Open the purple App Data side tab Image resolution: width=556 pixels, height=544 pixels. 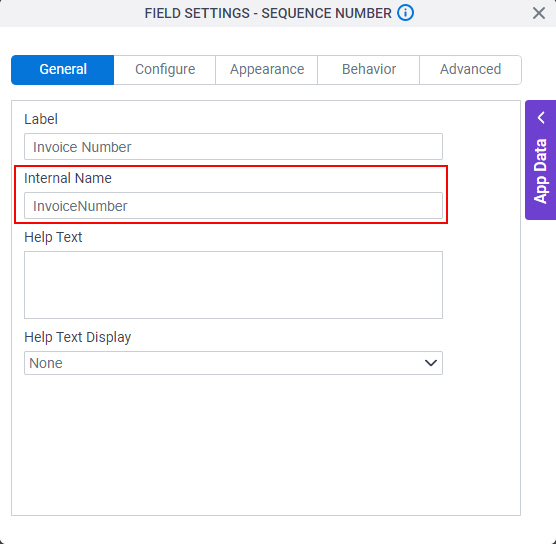pyautogui.click(x=540, y=160)
